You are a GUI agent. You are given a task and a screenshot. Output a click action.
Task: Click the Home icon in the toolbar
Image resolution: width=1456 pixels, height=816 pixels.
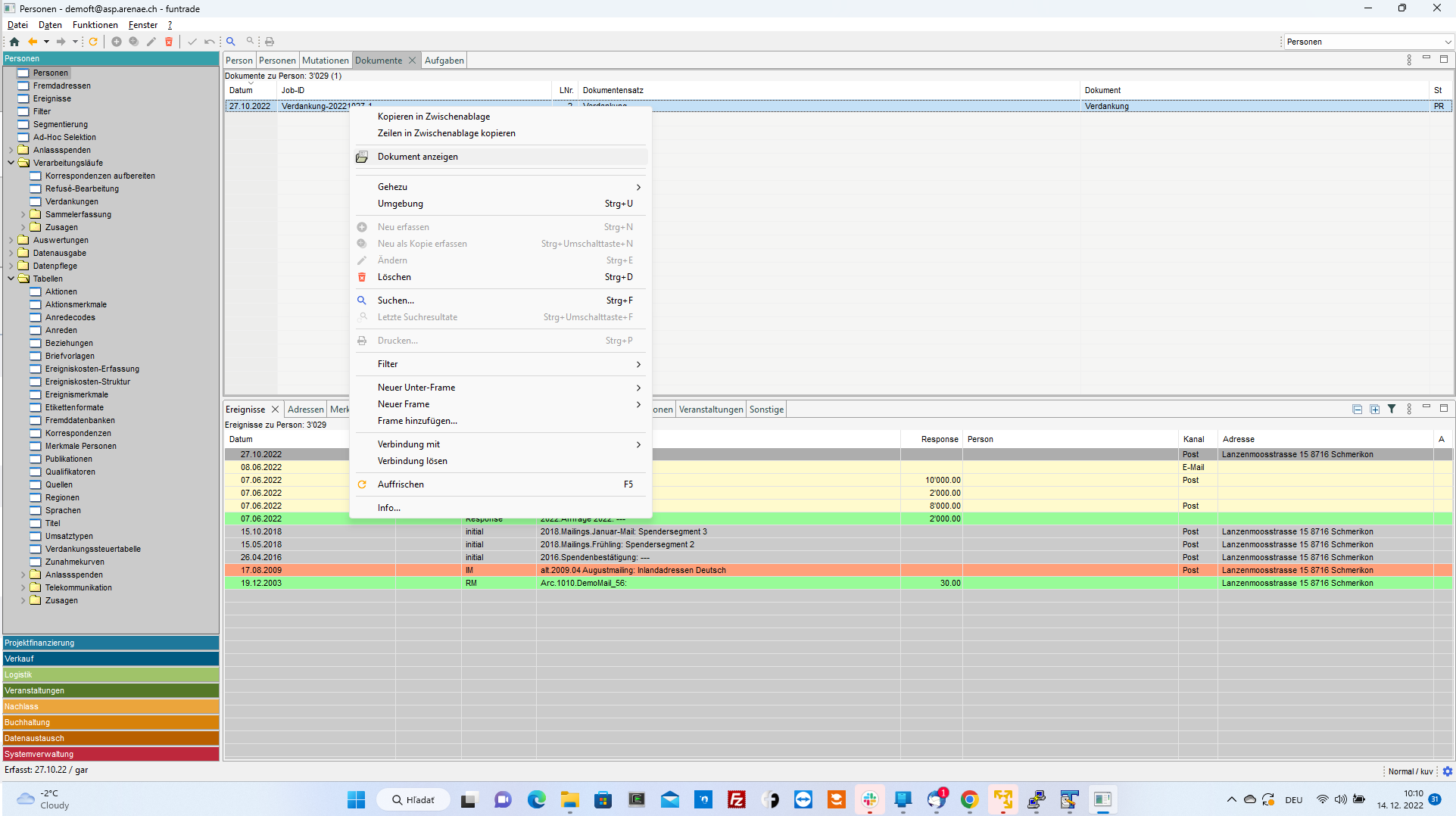[x=14, y=42]
